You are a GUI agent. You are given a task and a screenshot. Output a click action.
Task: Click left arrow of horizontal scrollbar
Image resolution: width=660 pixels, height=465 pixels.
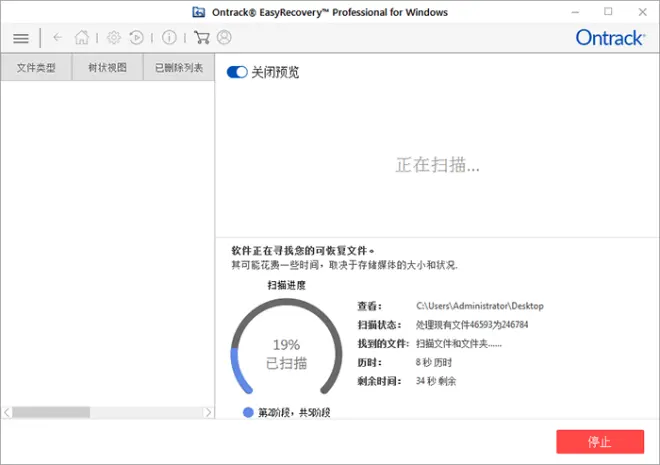point(7,412)
